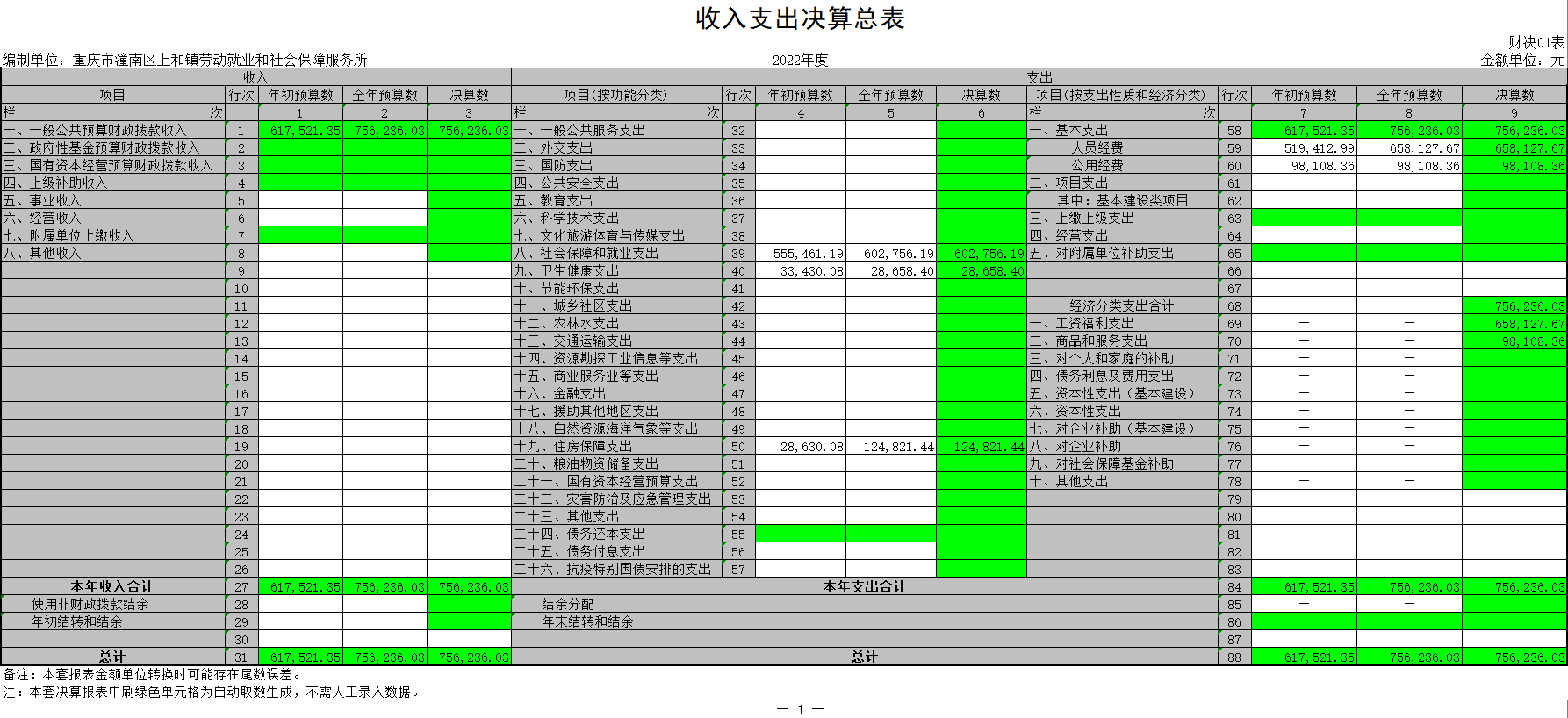
Task: Select the 2022年度 text
Action: 800,60
